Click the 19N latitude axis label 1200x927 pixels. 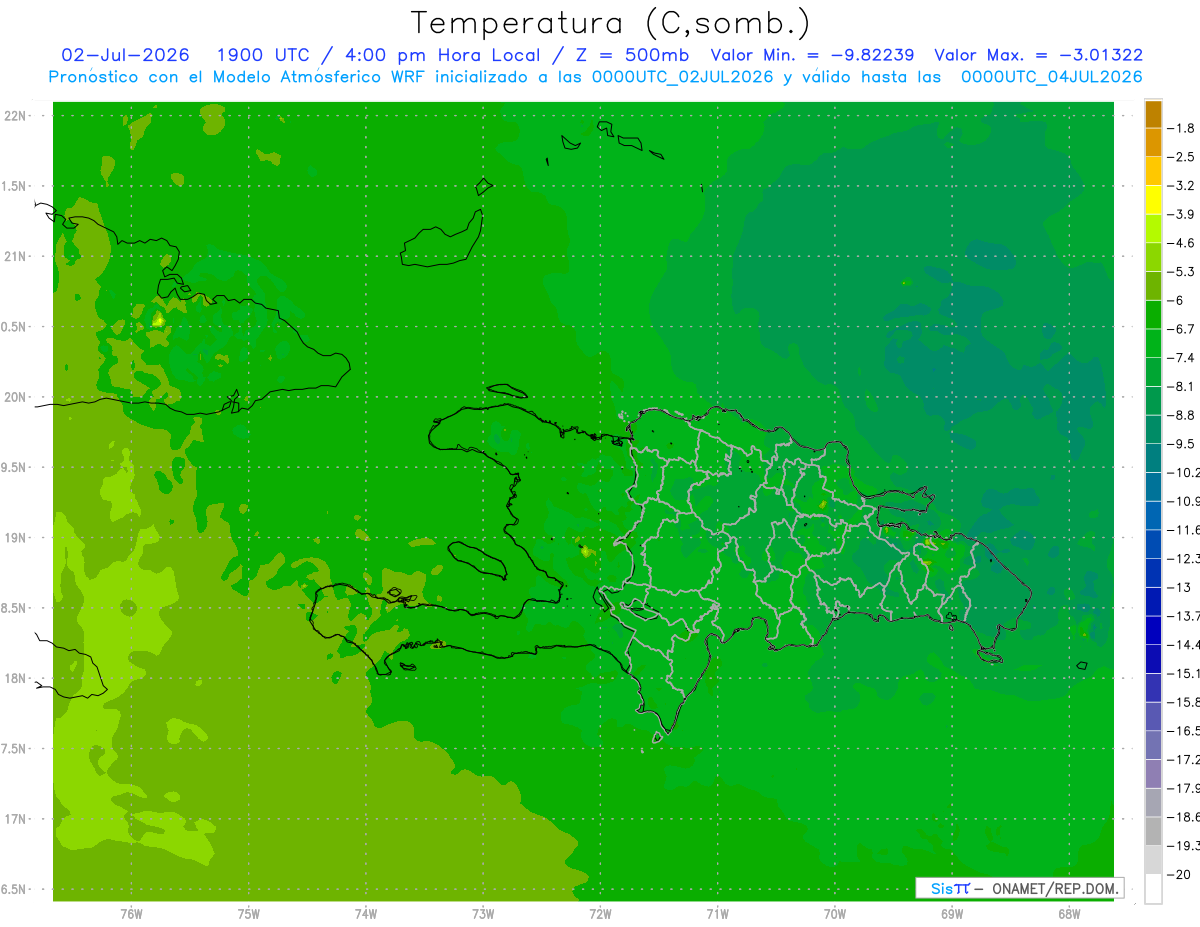[x=16, y=538]
